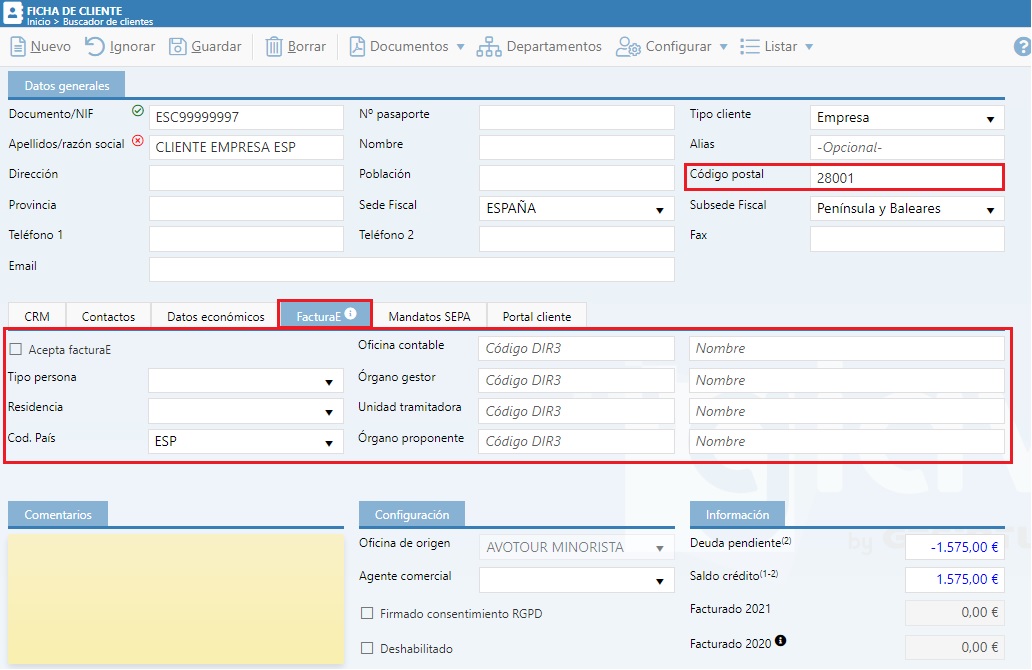Open the Tipo cliente dropdown
This screenshot has width=1032, height=670.
click(906, 118)
